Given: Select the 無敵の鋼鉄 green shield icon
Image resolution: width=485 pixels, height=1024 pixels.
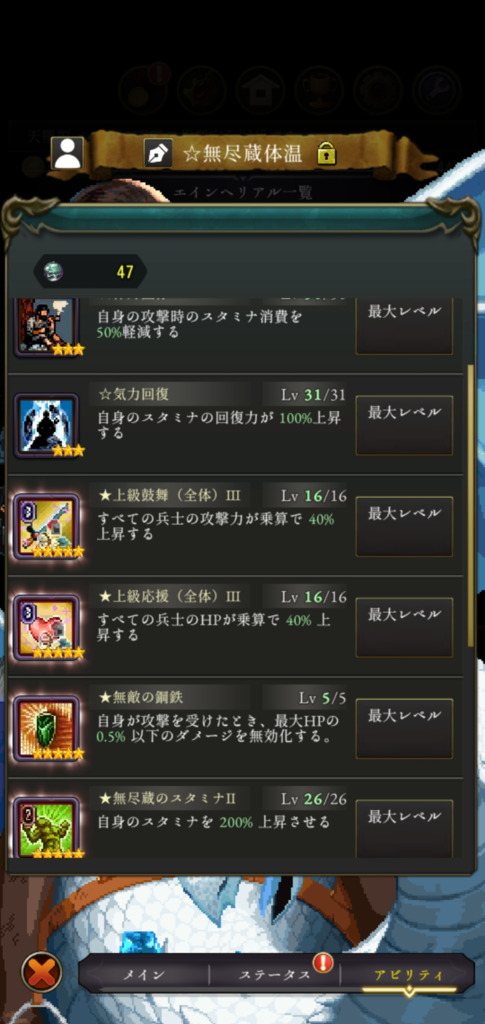Looking at the screenshot, I should (46, 728).
